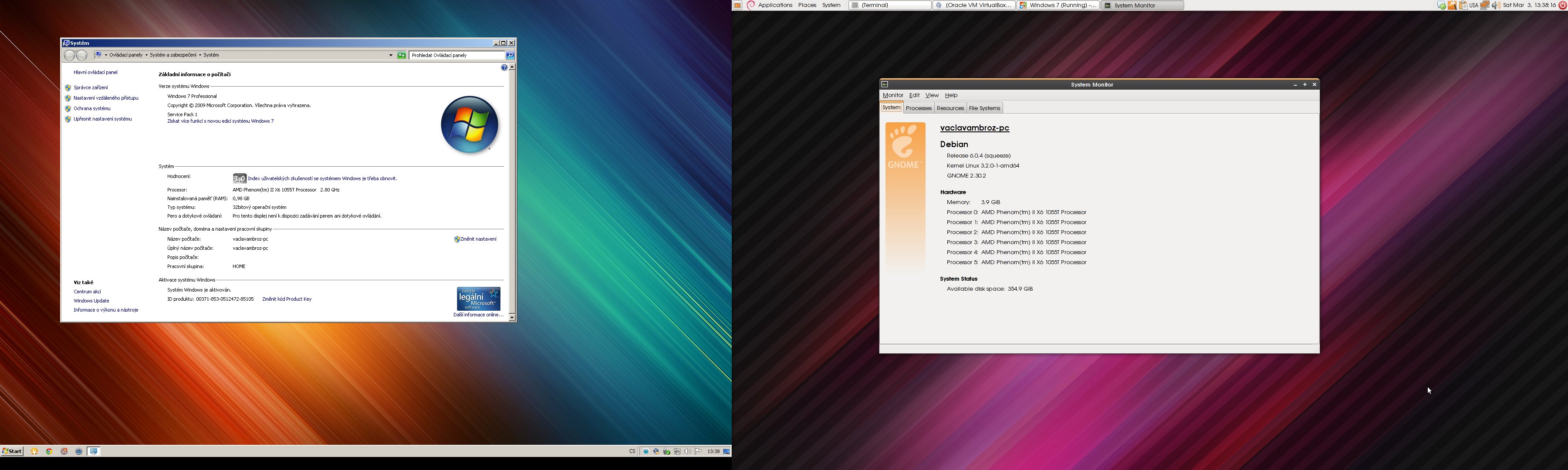Click the Změnit nastavení link
Image resolution: width=1568 pixels, height=470 pixels.
pyautogui.click(x=478, y=239)
